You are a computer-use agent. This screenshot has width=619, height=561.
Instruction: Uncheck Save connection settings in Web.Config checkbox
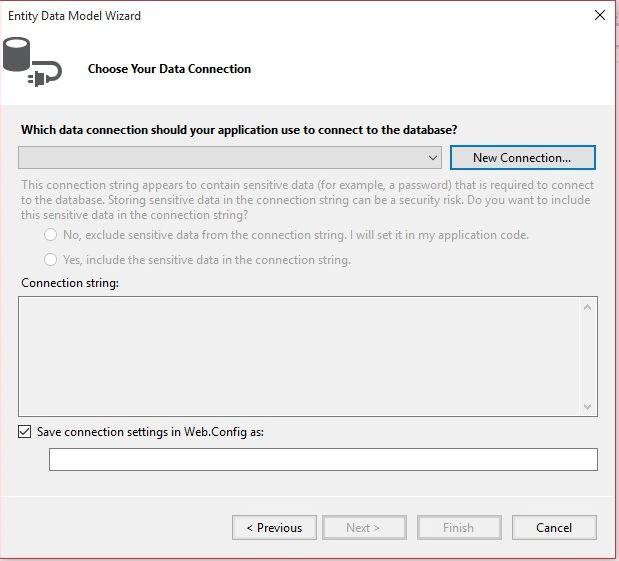(24, 432)
